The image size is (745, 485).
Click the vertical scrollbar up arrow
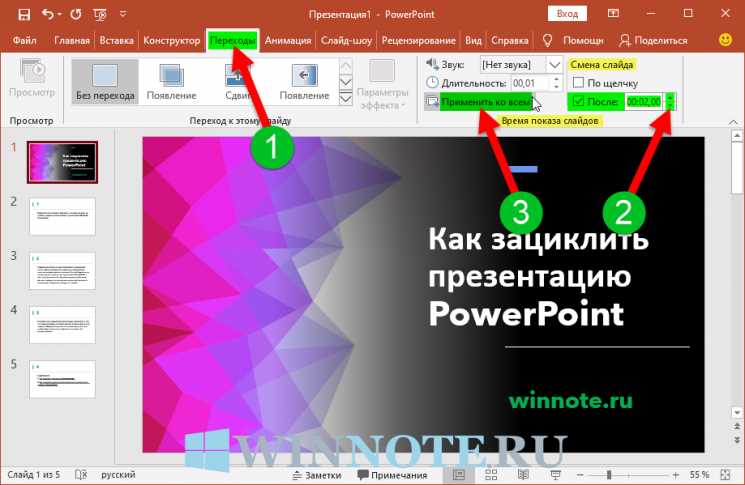(736, 137)
